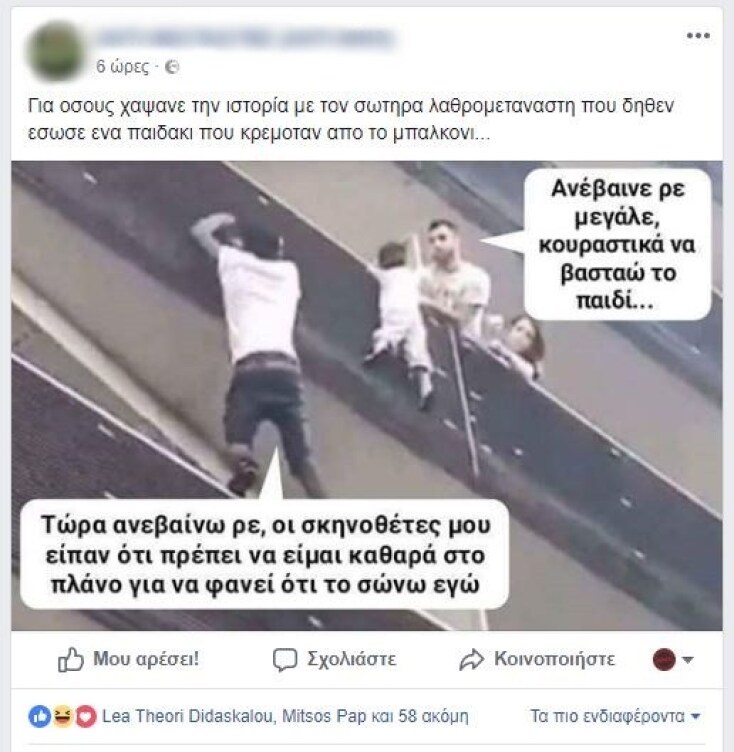The image size is (734, 752).
Task: Click the laughing haha reaction emoji
Action: 62,717
